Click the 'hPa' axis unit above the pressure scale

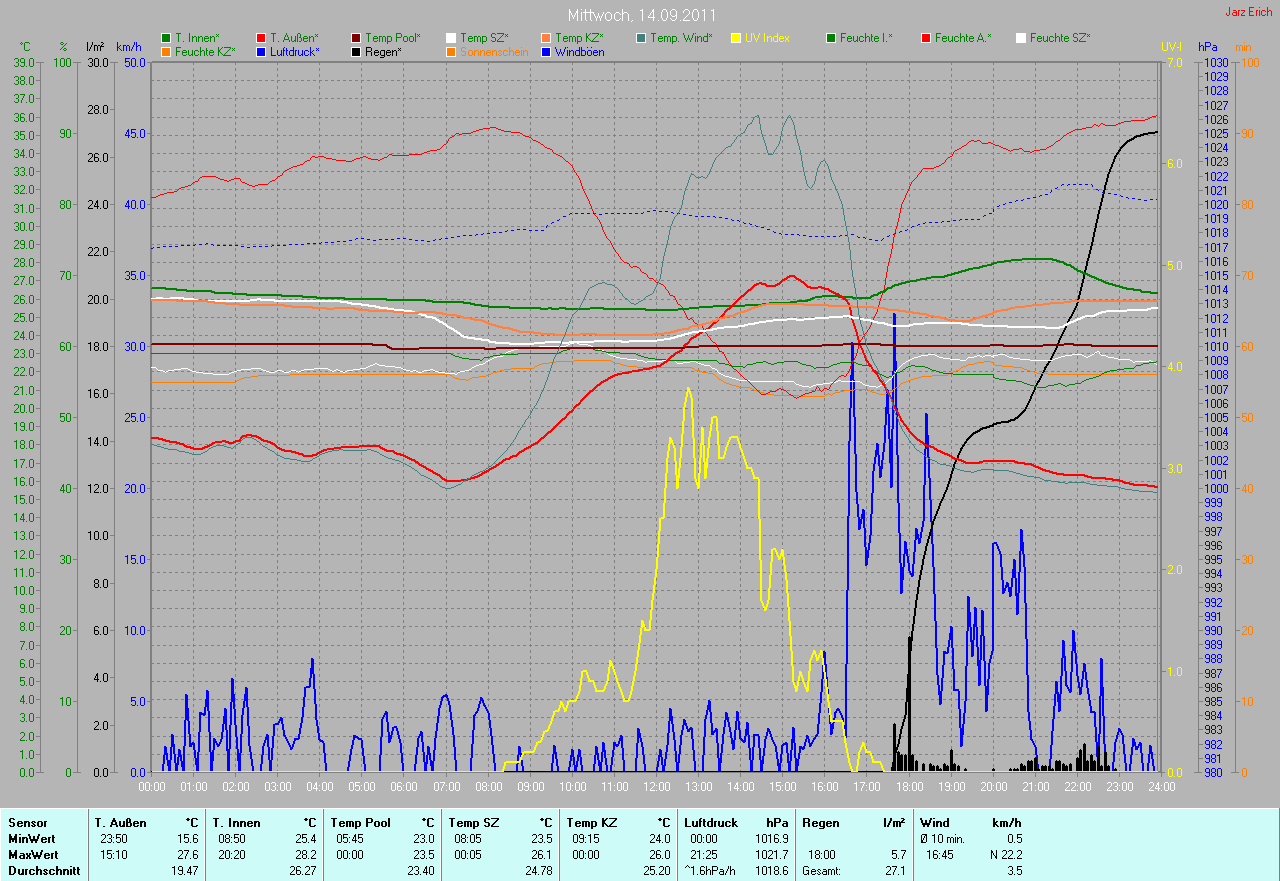pyautogui.click(x=1208, y=47)
